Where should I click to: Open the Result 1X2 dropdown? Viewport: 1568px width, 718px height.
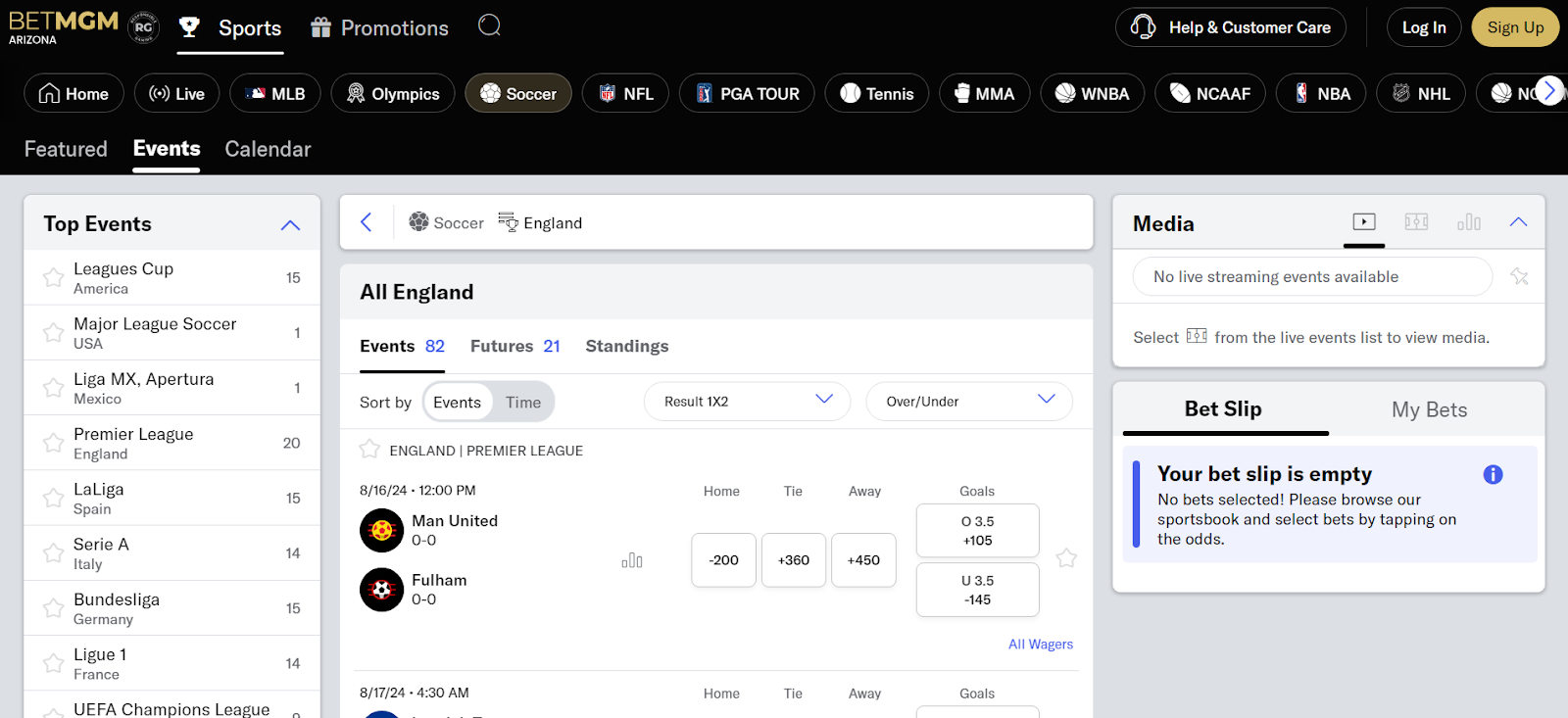point(747,402)
